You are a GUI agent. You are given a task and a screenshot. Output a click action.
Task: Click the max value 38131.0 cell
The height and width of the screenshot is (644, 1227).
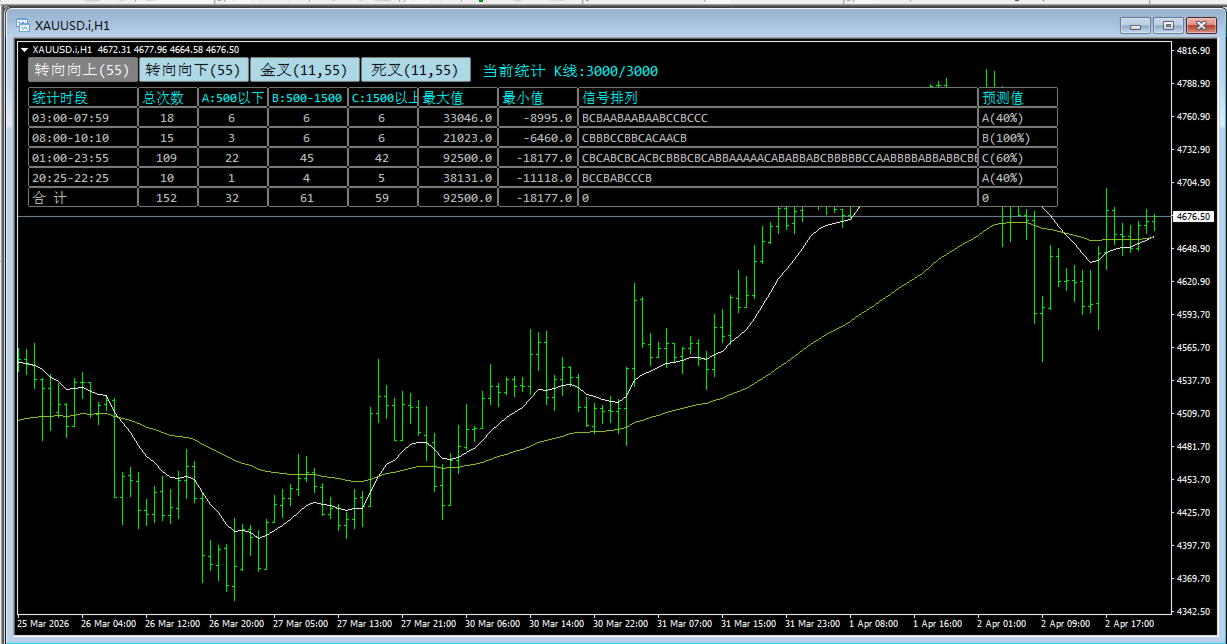click(x=458, y=178)
